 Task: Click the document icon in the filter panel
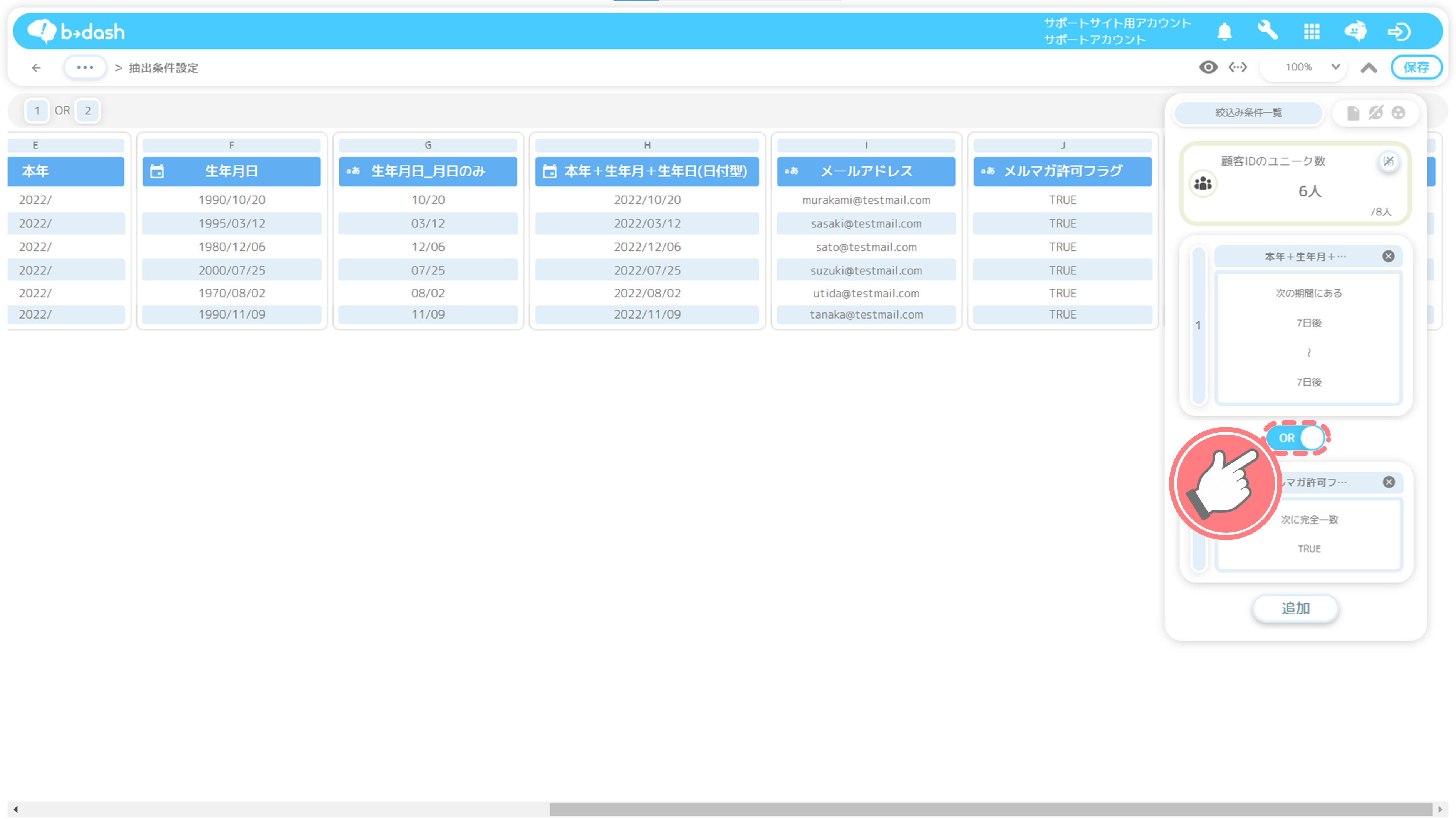point(1353,113)
